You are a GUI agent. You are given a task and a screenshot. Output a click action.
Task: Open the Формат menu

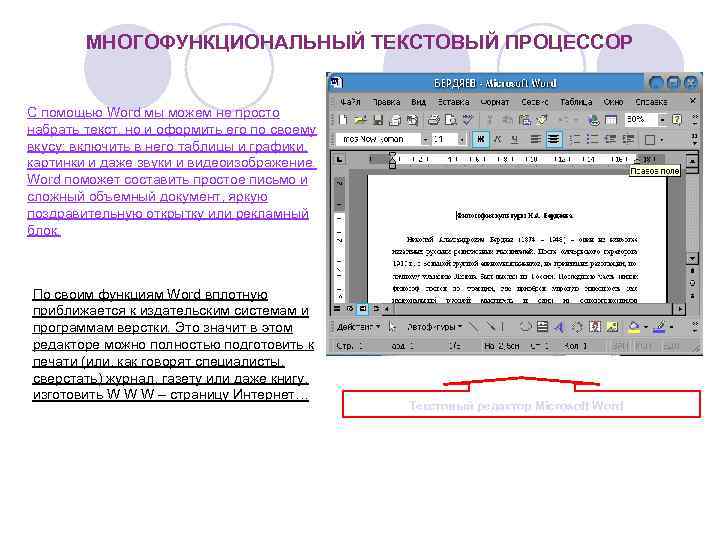[x=495, y=102]
